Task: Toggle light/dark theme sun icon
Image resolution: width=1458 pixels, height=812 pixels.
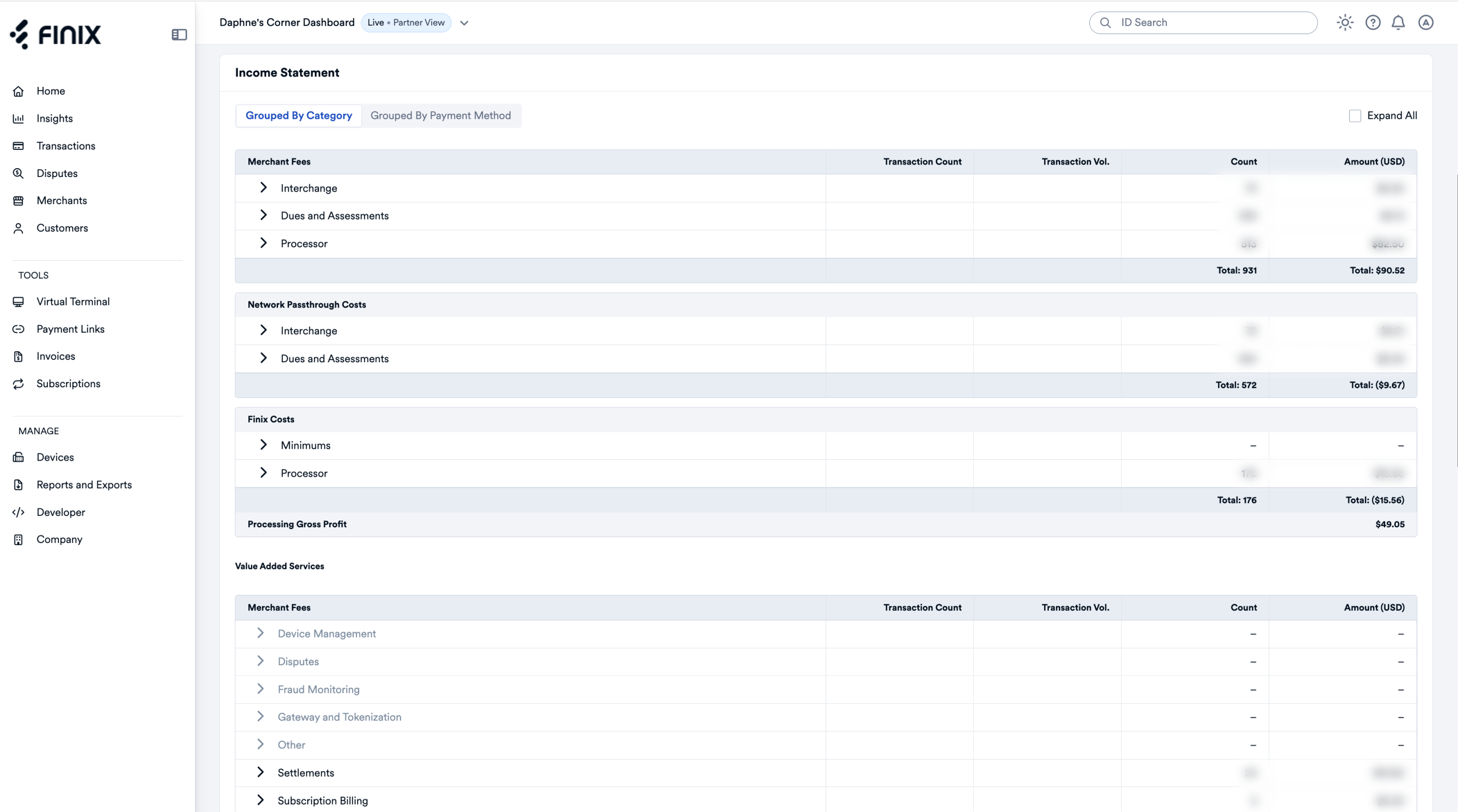Action: click(1345, 22)
